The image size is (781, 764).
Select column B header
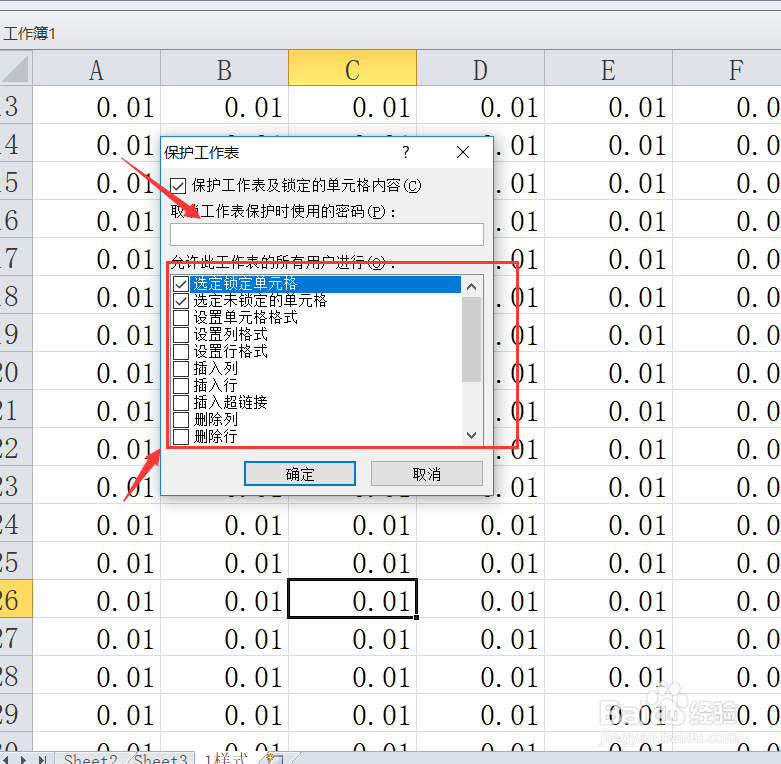tap(224, 68)
